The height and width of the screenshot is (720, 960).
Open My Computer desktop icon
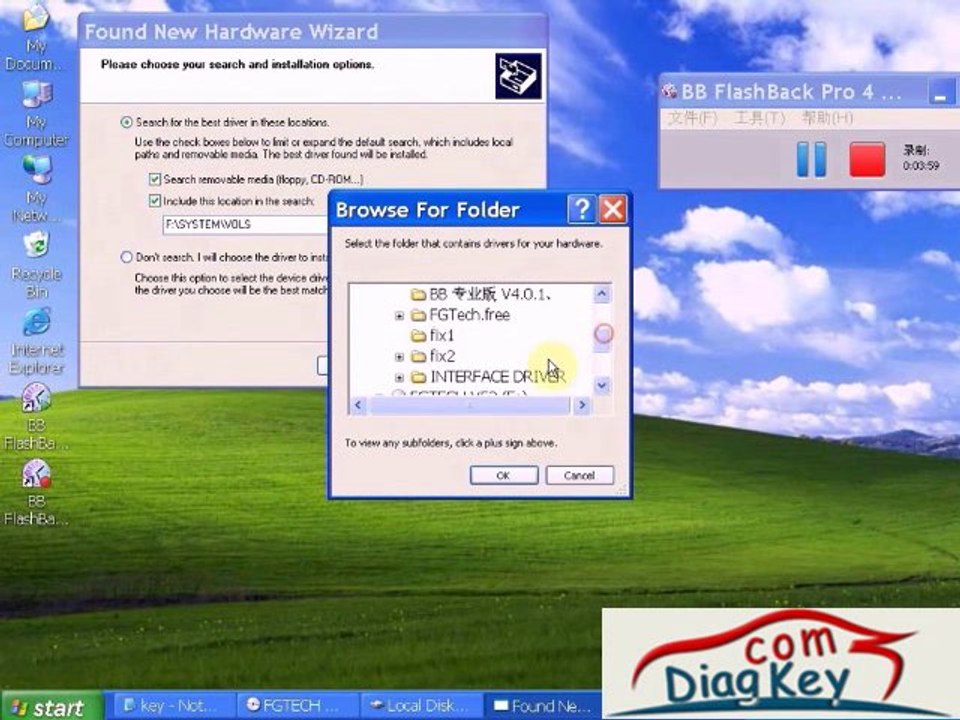[36, 113]
